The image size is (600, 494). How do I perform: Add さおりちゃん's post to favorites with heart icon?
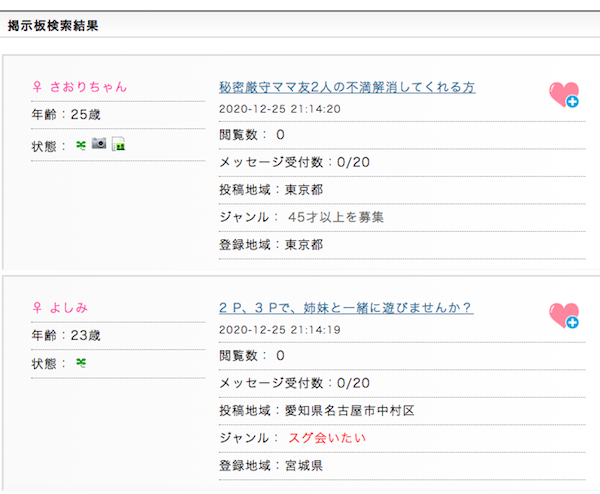(x=564, y=95)
